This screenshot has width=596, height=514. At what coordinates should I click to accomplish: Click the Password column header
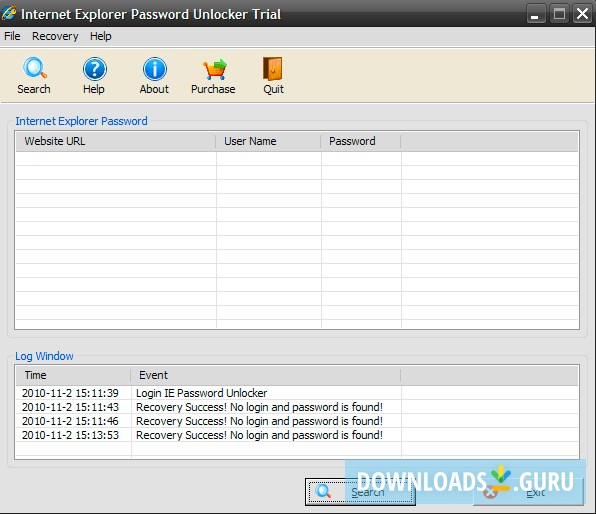[361, 141]
